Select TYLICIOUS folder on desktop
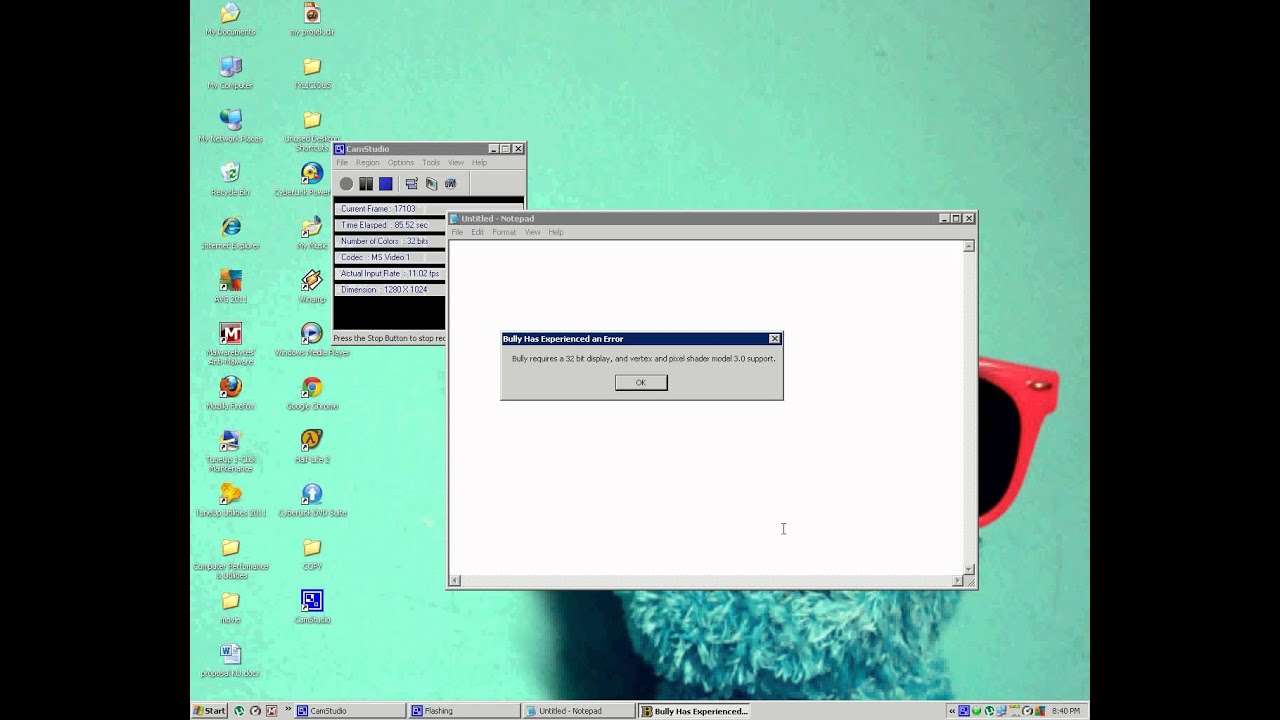The image size is (1280, 720). click(312, 73)
